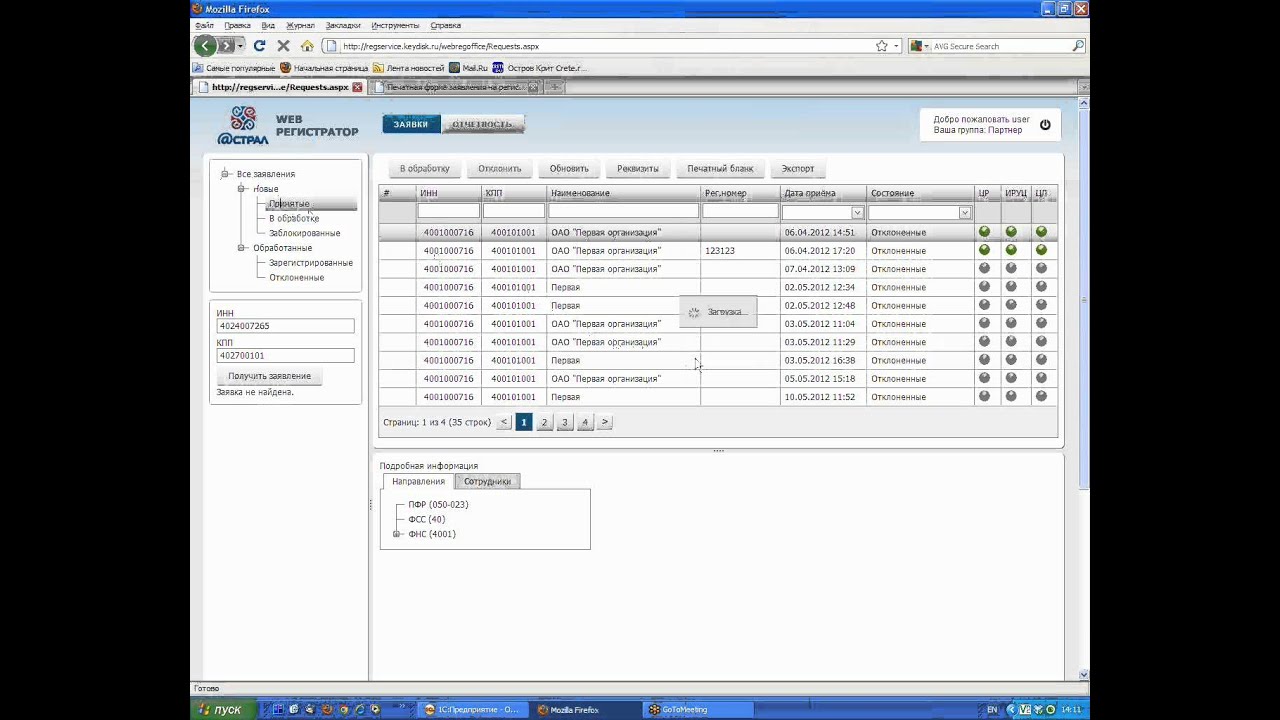Viewport: 1280px width, 720px height.
Task: Bookmark this page with the star icon
Action: point(881,46)
